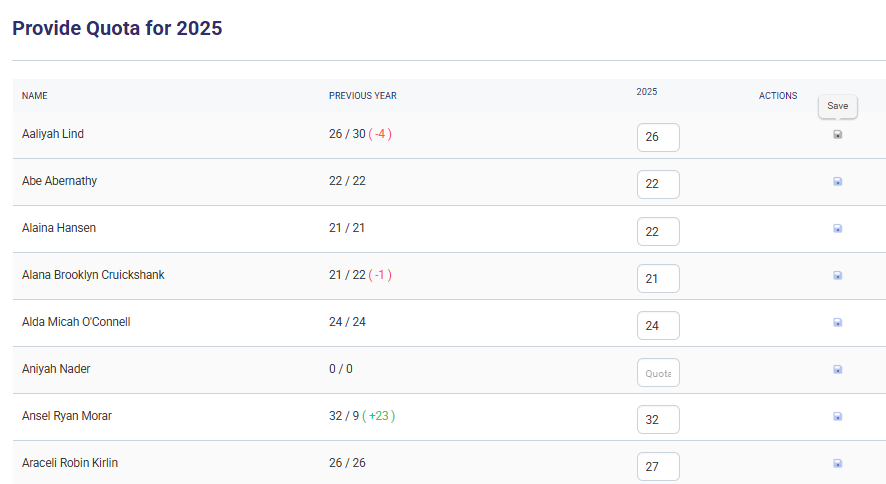The height and width of the screenshot is (484, 886).
Task: Save Alaina Hansen's quota row
Action: (x=837, y=228)
